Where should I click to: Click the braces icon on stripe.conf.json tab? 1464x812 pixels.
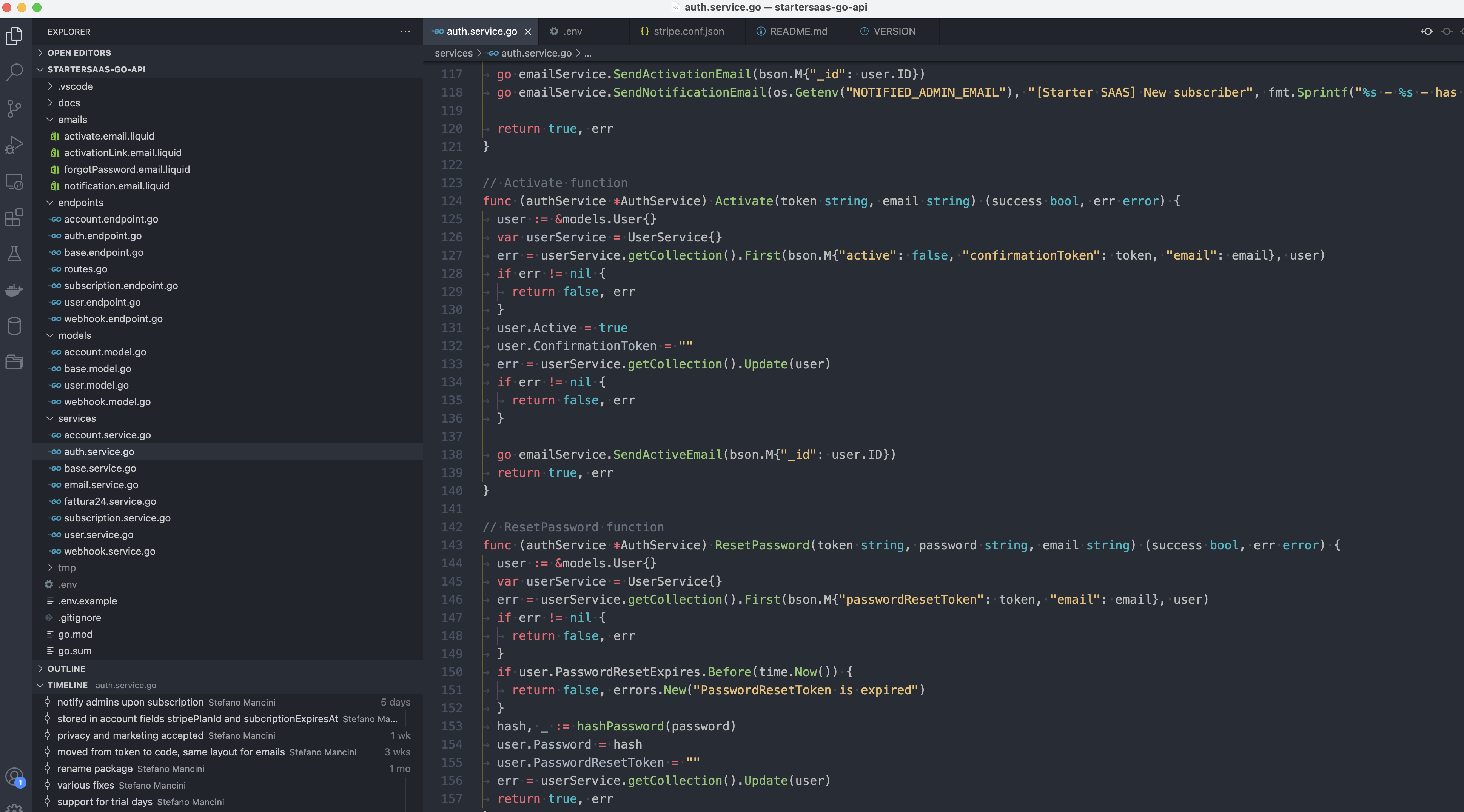pyautogui.click(x=644, y=31)
